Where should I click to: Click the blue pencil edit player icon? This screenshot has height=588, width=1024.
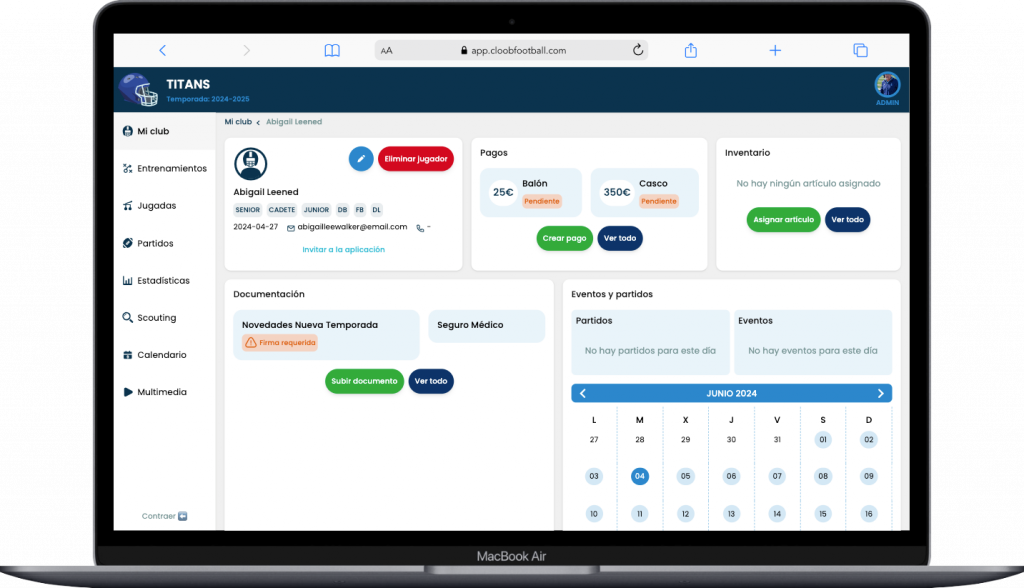click(x=361, y=158)
